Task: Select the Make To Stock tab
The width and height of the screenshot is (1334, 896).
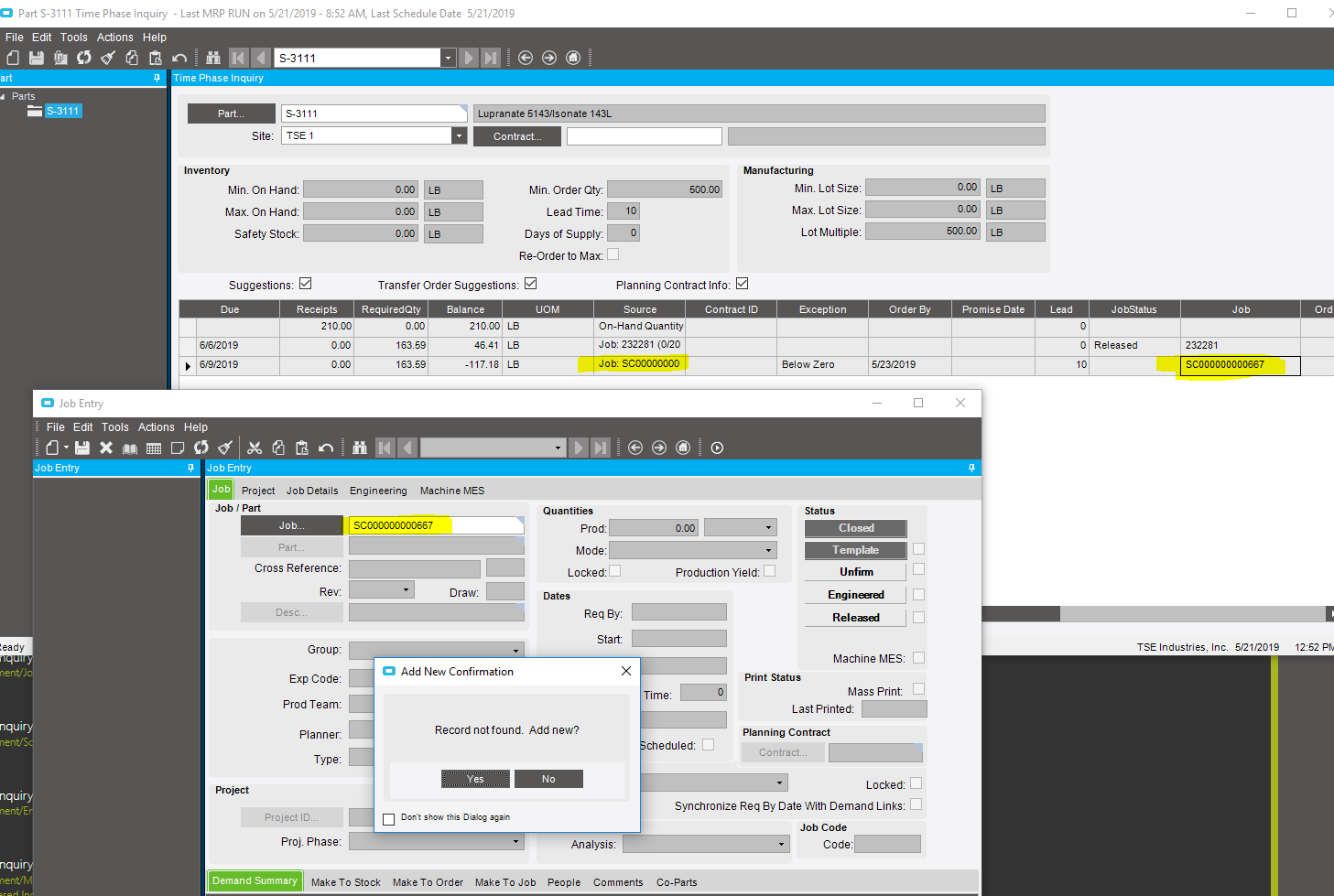Action: (x=345, y=882)
